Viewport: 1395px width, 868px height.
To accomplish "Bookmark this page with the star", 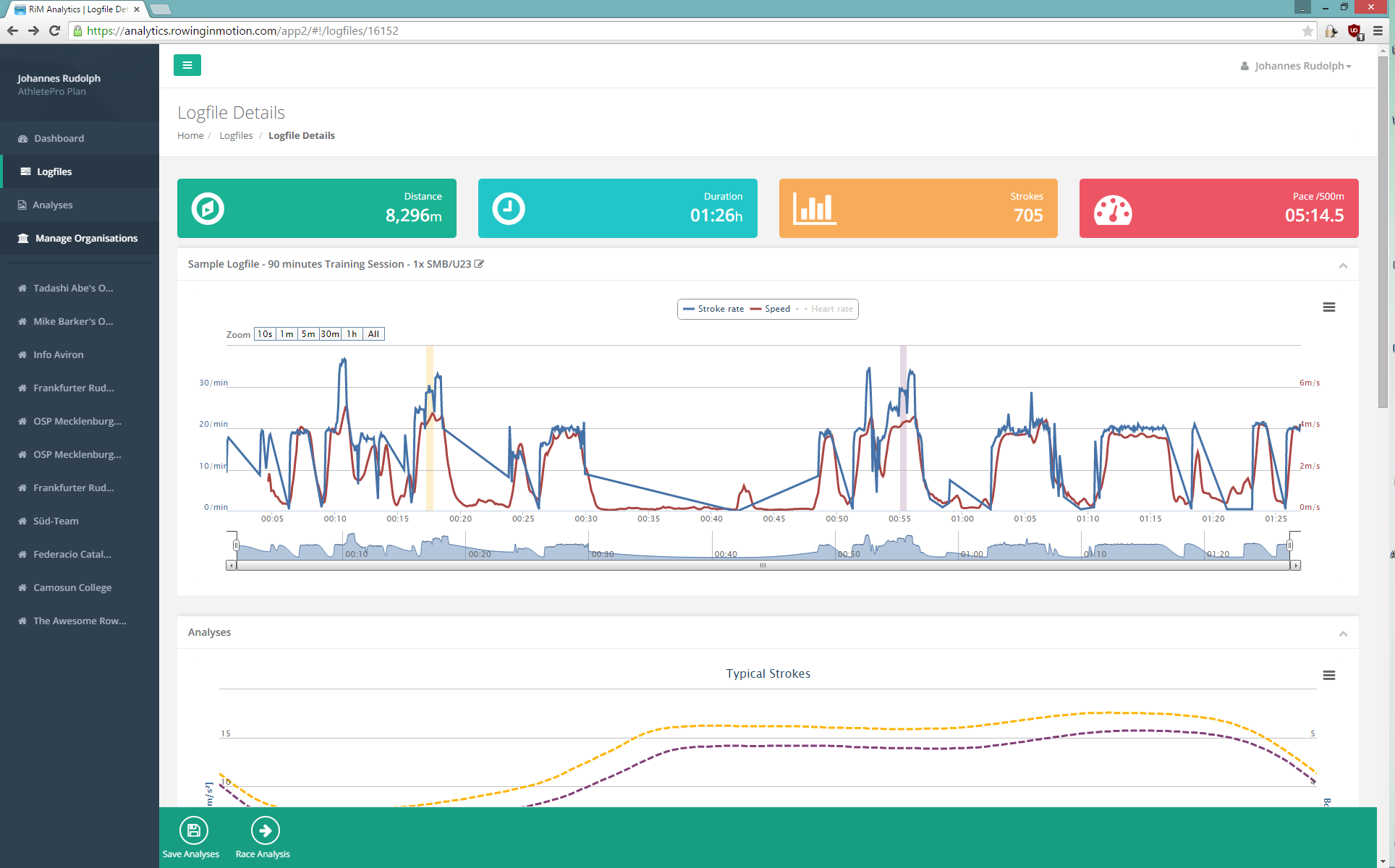I will tap(1307, 30).
